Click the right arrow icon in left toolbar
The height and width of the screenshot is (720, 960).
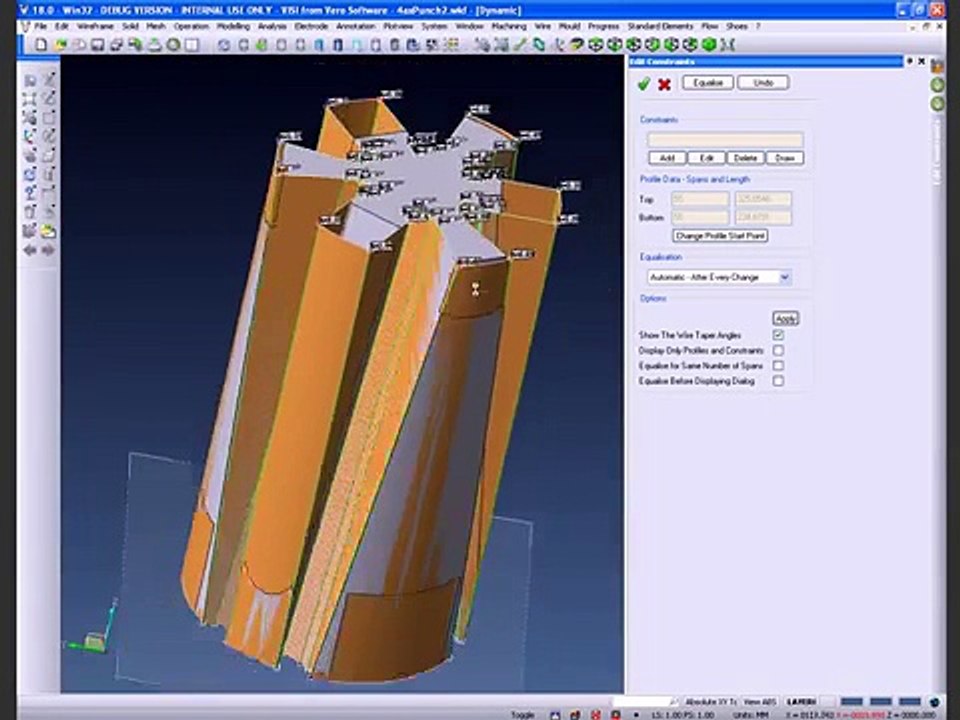pos(48,250)
